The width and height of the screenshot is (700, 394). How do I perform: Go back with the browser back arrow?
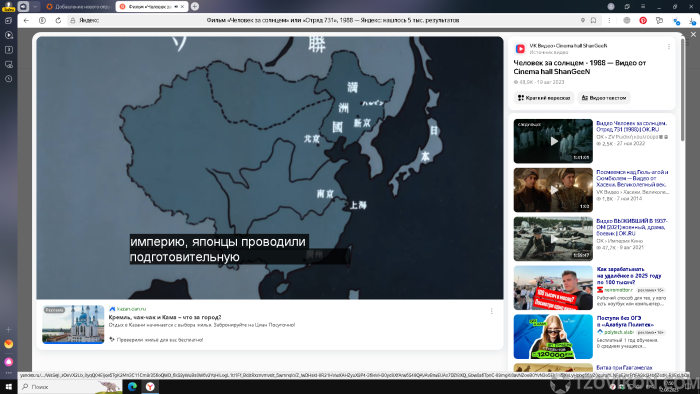(26, 21)
